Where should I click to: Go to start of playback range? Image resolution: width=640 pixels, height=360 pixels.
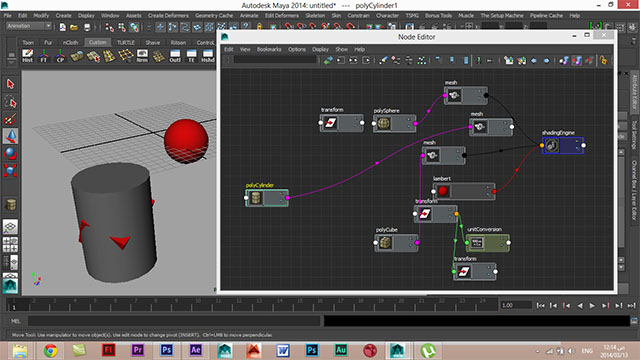540,306
